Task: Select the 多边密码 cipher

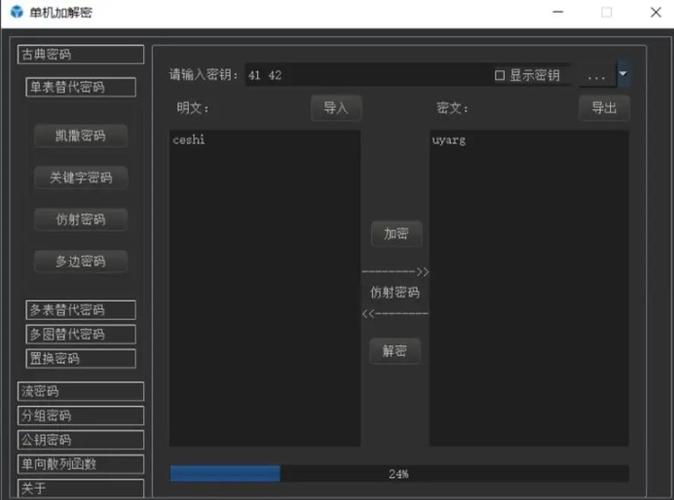Action: pyautogui.click(x=81, y=261)
